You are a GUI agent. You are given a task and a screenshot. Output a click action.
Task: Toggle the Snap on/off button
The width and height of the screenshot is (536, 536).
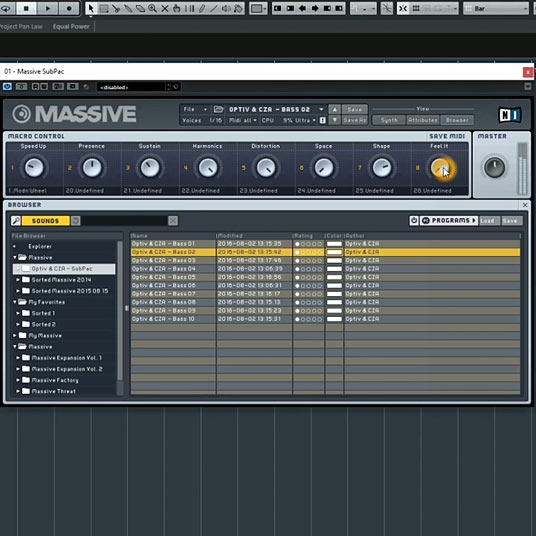(403, 9)
